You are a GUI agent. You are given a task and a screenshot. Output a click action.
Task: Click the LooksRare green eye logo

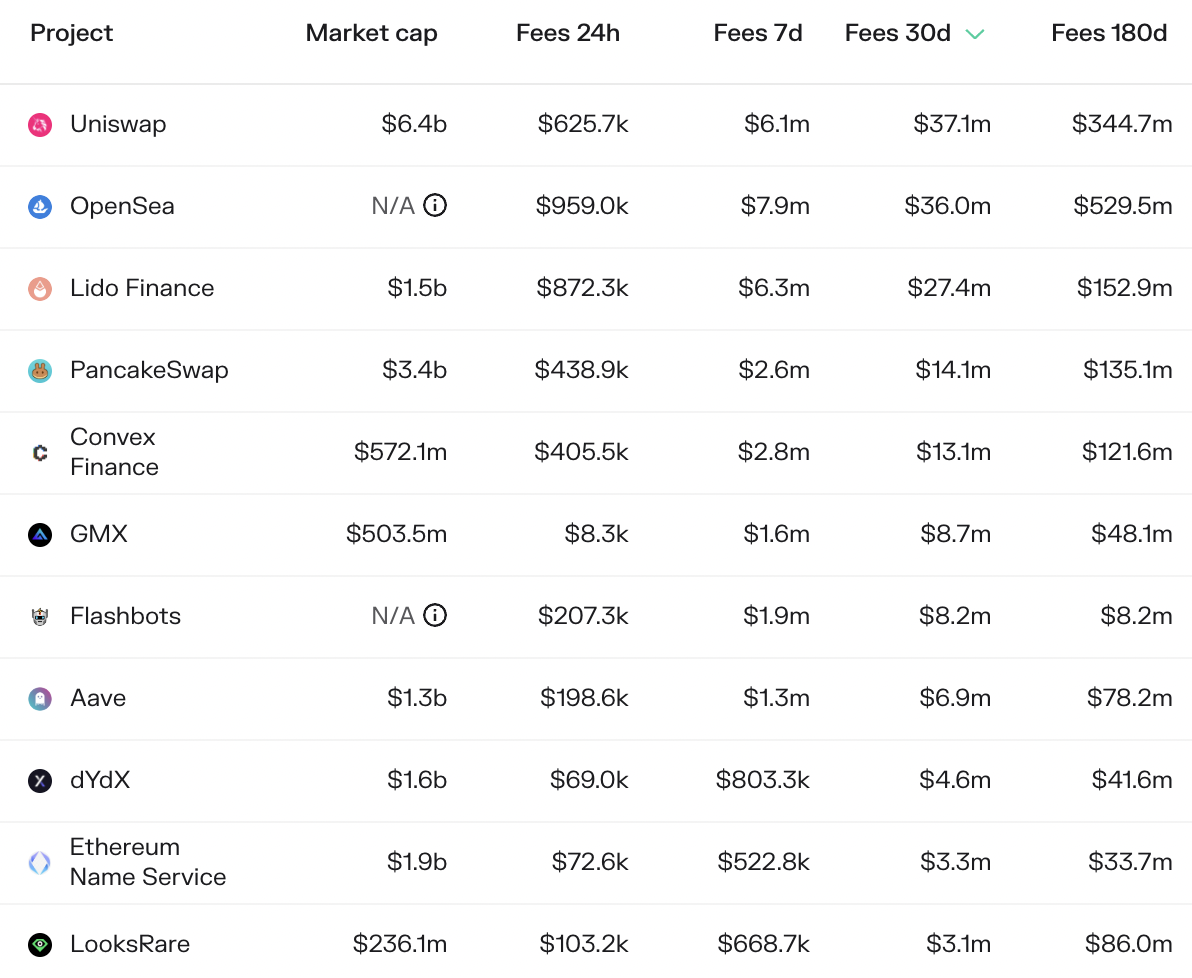pyautogui.click(x=40, y=945)
